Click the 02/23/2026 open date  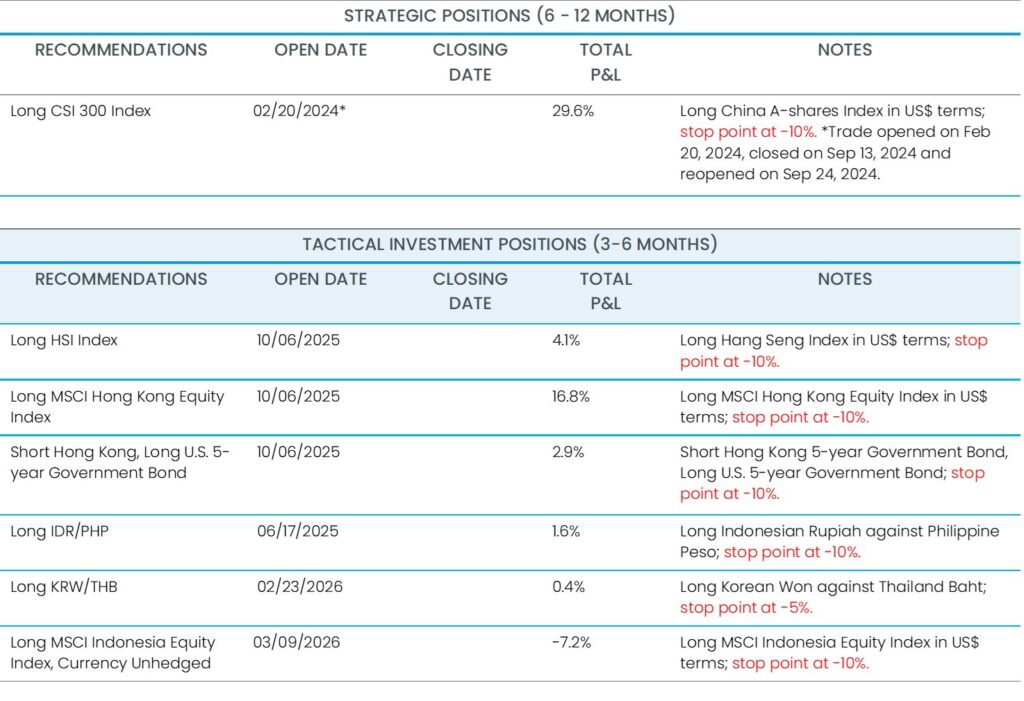coord(300,587)
